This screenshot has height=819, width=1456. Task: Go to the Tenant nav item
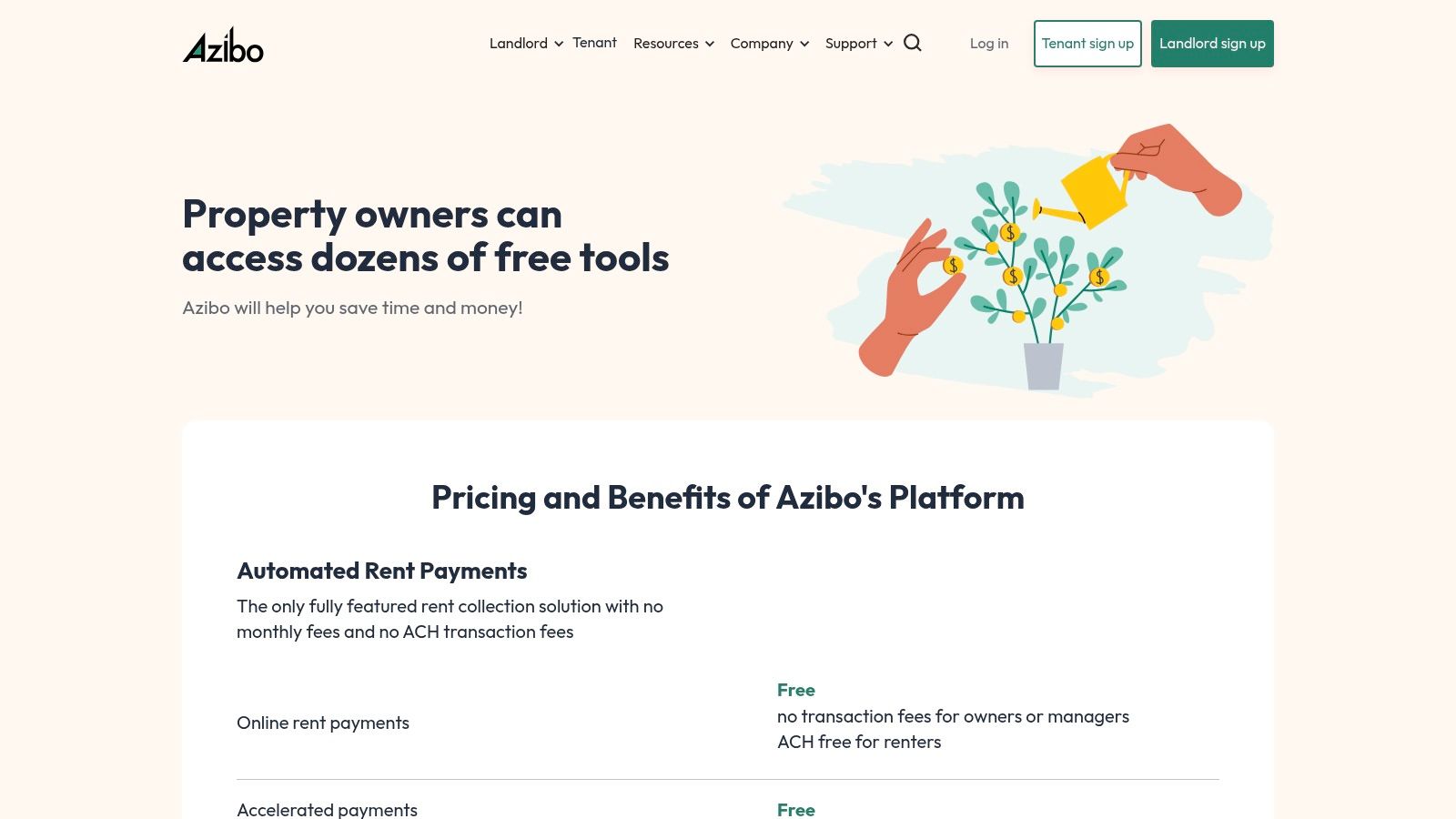coord(594,43)
